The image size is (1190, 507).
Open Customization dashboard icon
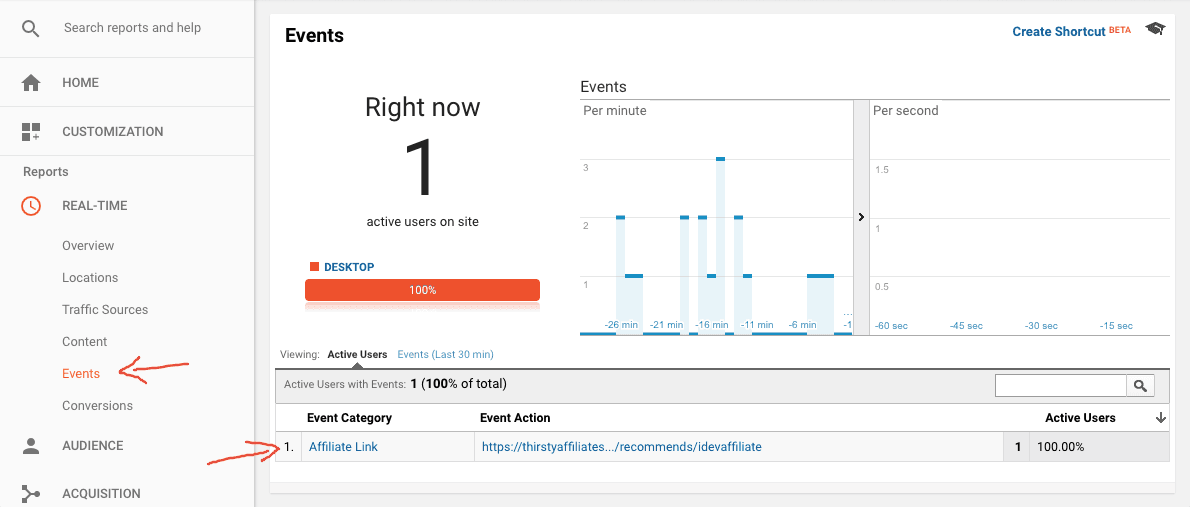pyautogui.click(x=31, y=132)
